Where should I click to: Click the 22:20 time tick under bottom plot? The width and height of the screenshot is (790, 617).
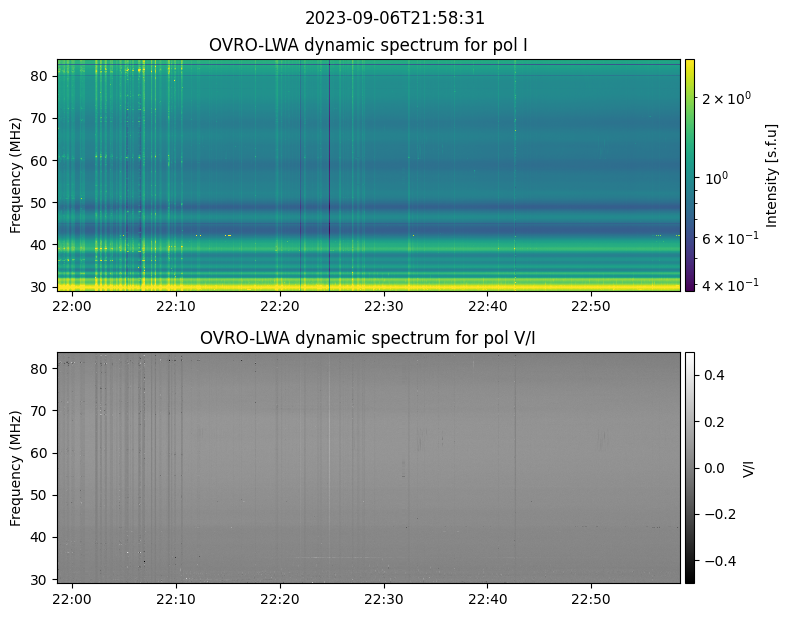click(280, 597)
